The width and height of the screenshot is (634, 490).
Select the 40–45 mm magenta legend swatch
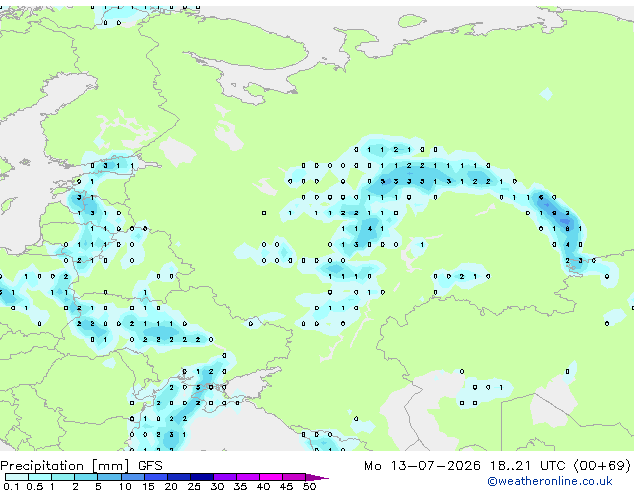[x=271, y=477]
